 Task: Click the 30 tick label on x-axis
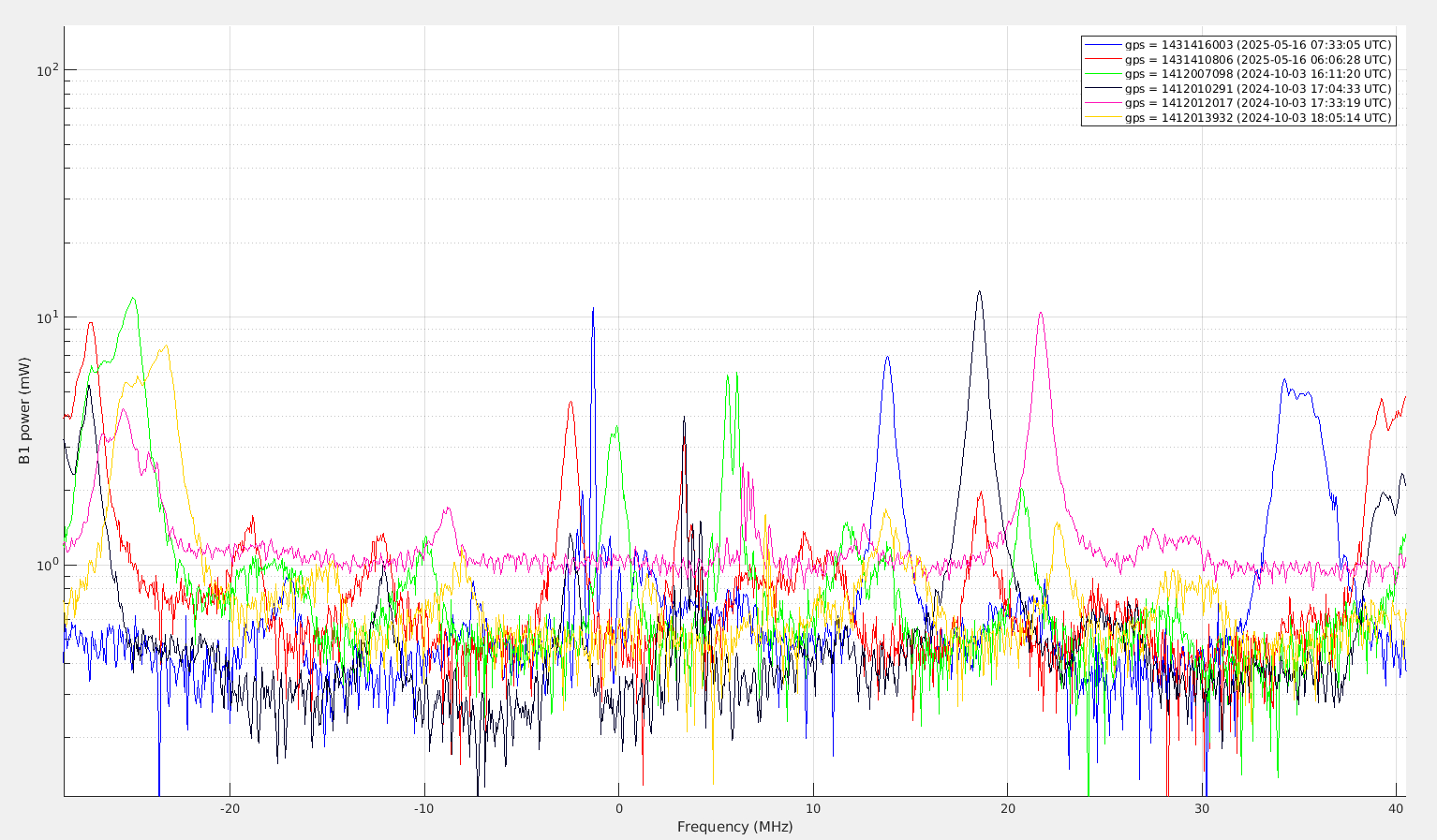pos(1202,808)
